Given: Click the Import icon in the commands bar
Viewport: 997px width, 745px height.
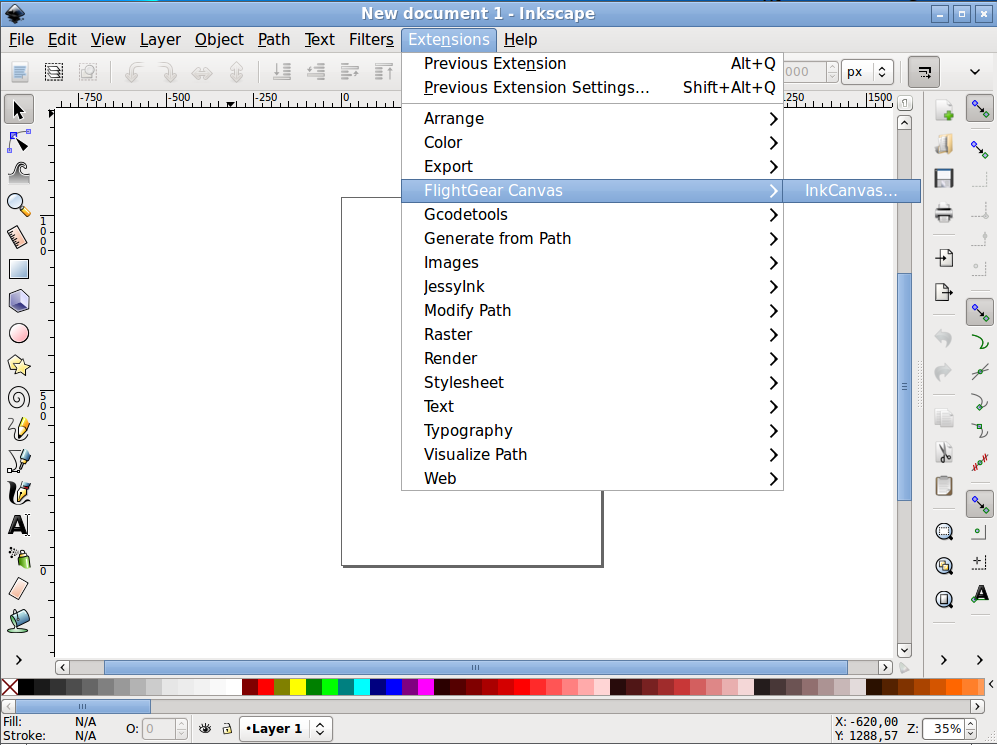Looking at the screenshot, I should click(x=944, y=258).
